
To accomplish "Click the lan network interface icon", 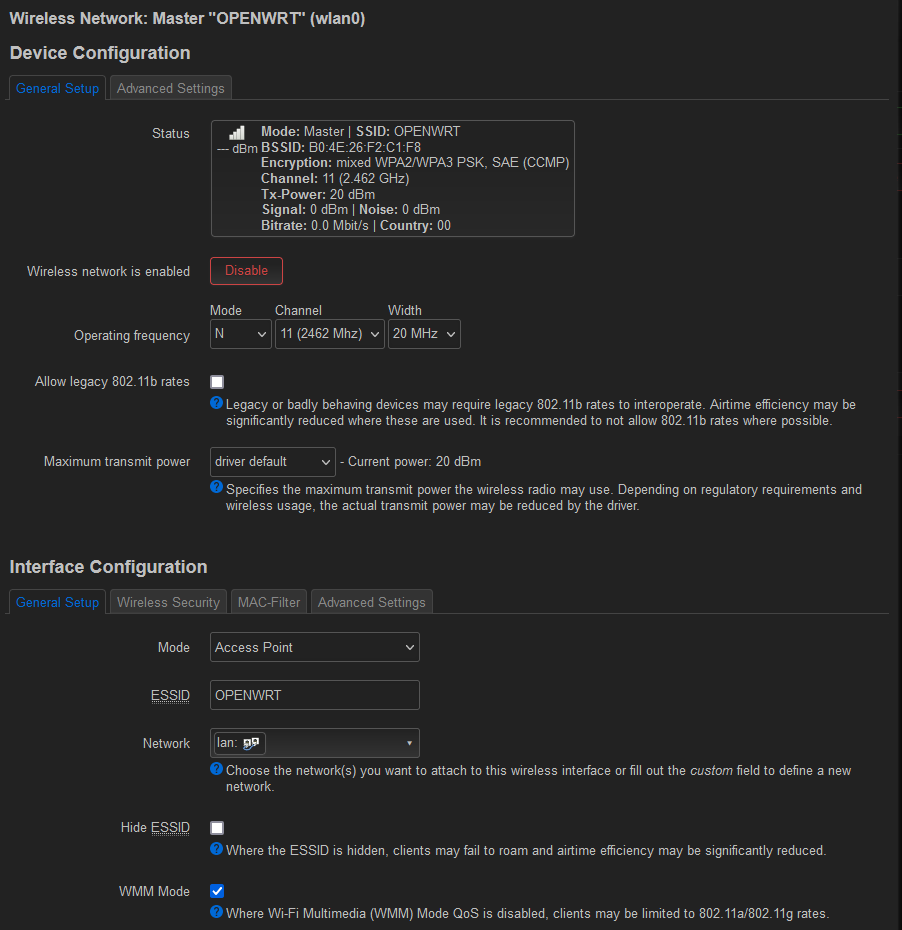I will [251, 743].
